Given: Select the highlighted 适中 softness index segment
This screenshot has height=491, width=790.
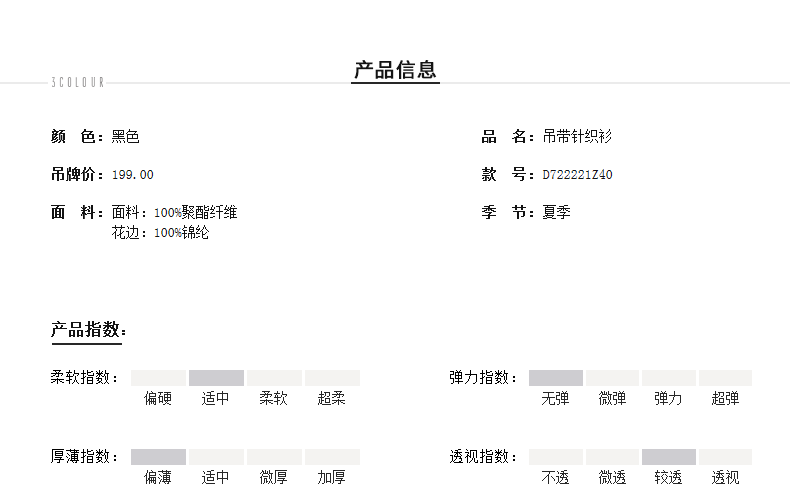Looking at the screenshot, I should click(216, 378).
